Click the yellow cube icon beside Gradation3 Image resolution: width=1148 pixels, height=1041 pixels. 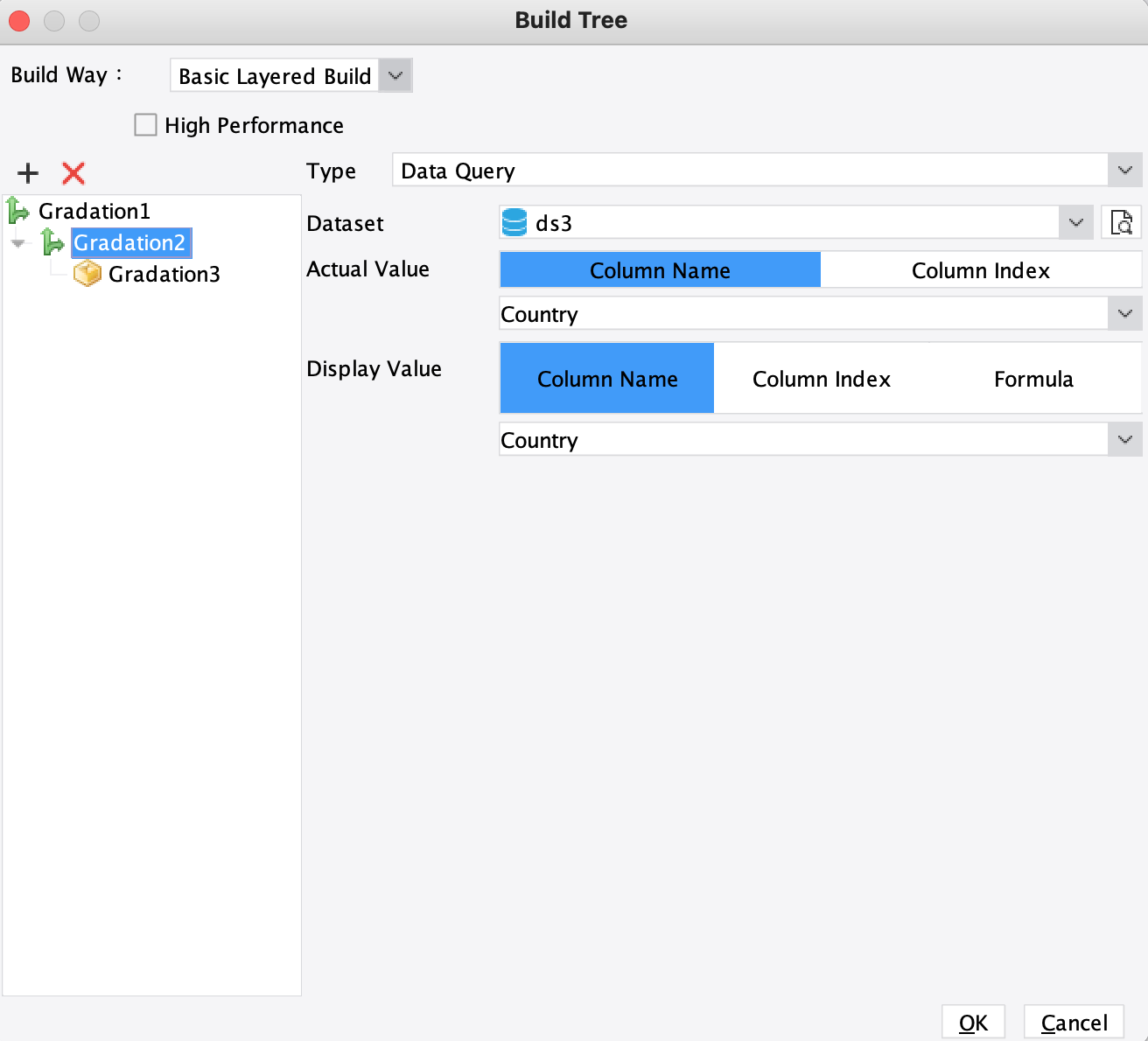[x=87, y=274]
